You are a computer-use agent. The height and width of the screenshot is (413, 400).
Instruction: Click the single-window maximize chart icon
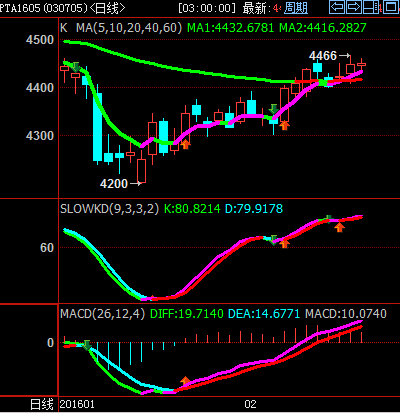391,7
